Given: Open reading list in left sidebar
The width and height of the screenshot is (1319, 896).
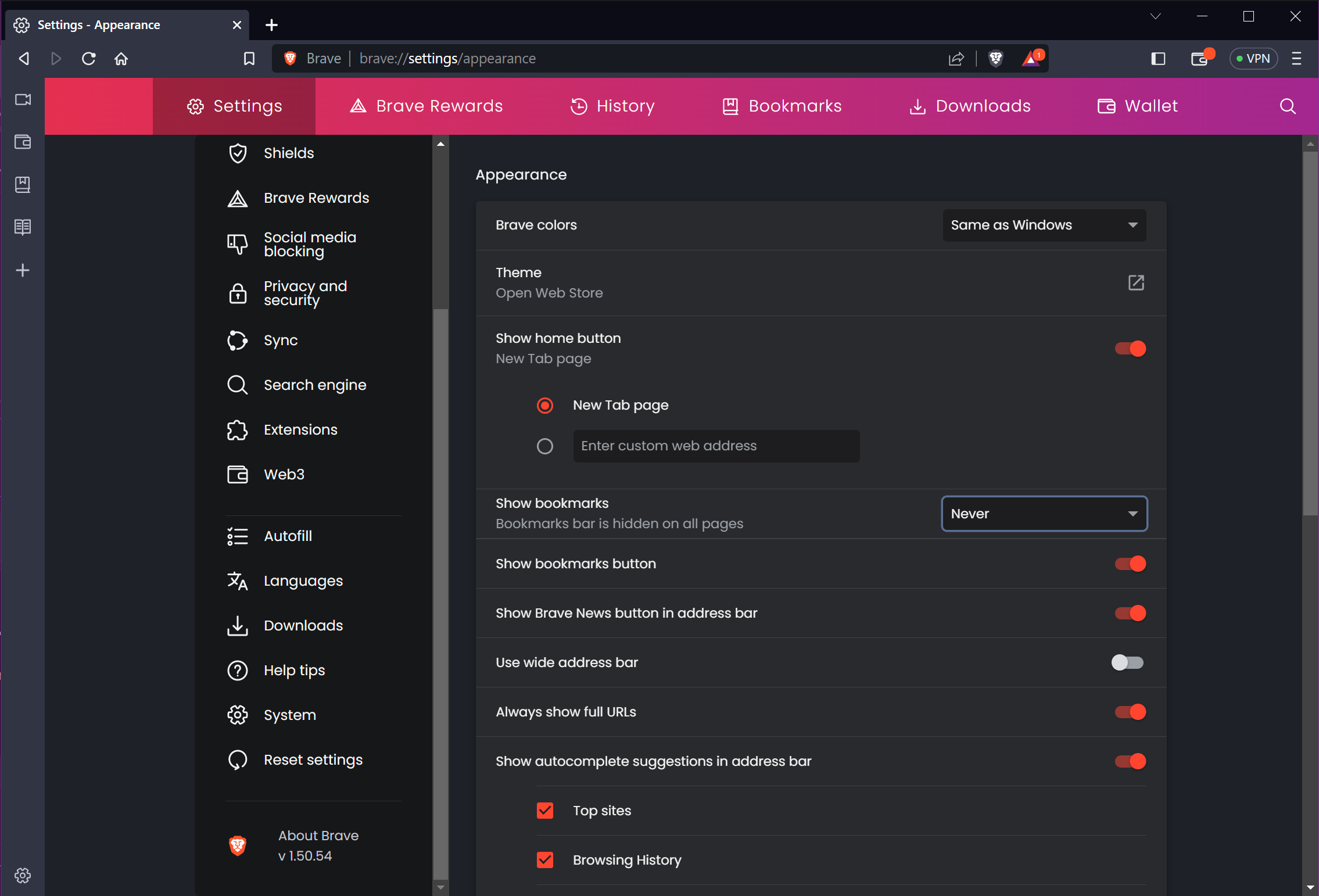Looking at the screenshot, I should coord(23,227).
